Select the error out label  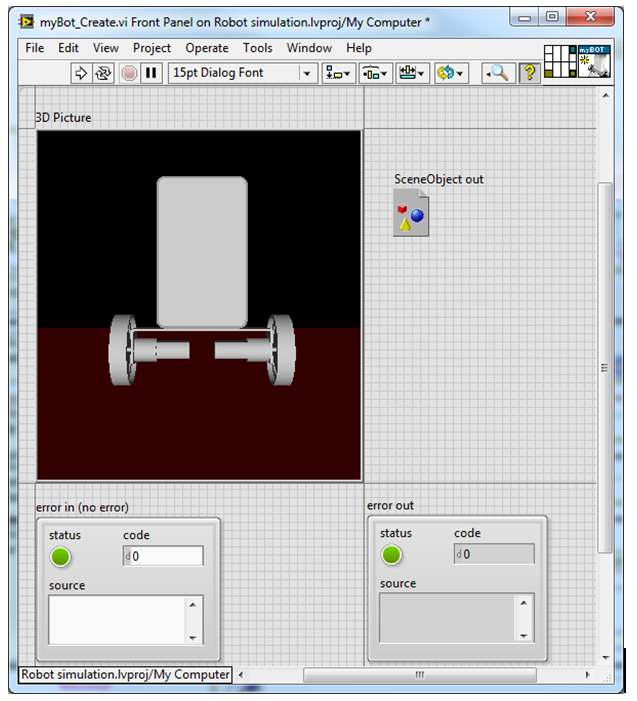(x=390, y=506)
